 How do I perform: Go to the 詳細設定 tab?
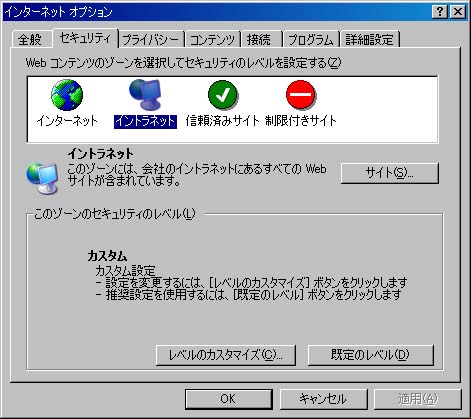pyautogui.click(x=370, y=40)
